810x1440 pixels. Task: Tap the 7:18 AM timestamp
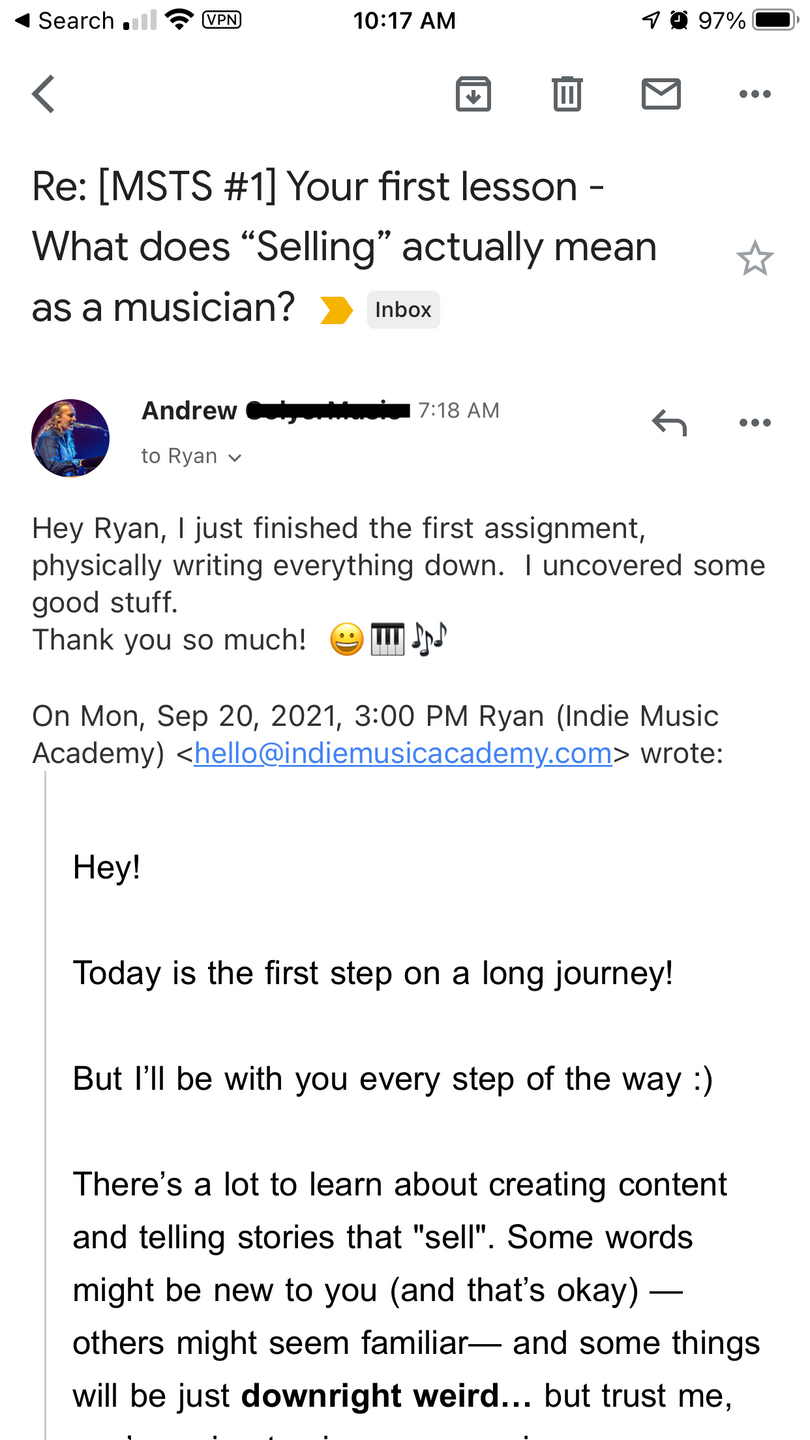click(458, 411)
